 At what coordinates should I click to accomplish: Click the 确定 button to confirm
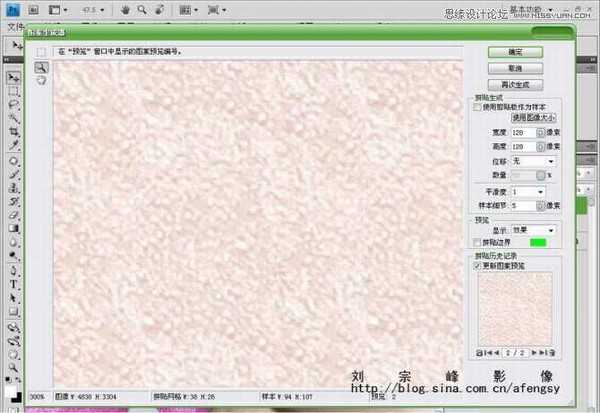coord(515,51)
